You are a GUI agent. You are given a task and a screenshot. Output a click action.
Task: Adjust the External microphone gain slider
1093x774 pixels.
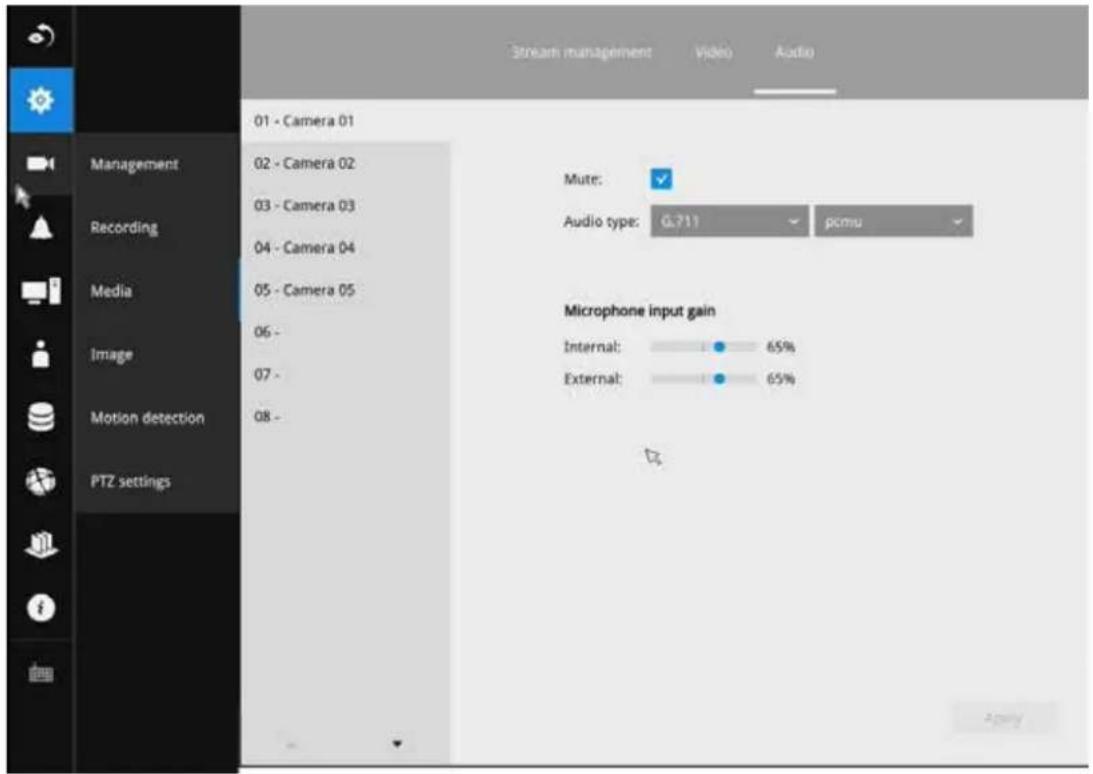point(703,379)
